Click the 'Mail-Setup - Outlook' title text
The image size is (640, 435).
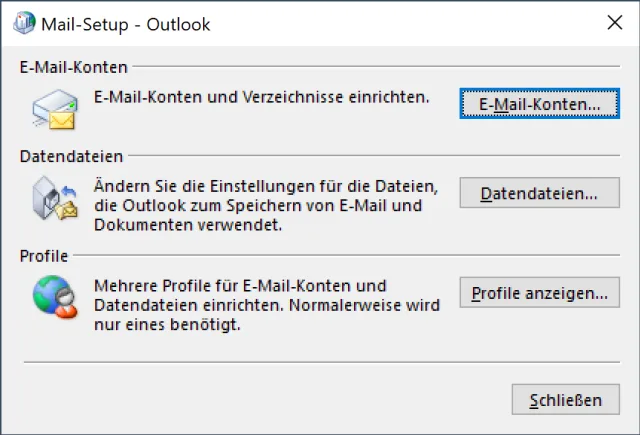(x=125, y=24)
